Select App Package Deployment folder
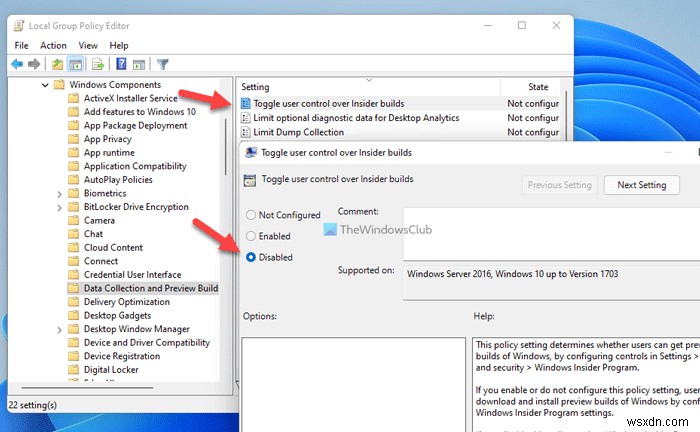The width and height of the screenshot is (700, 432). (135, 125)
